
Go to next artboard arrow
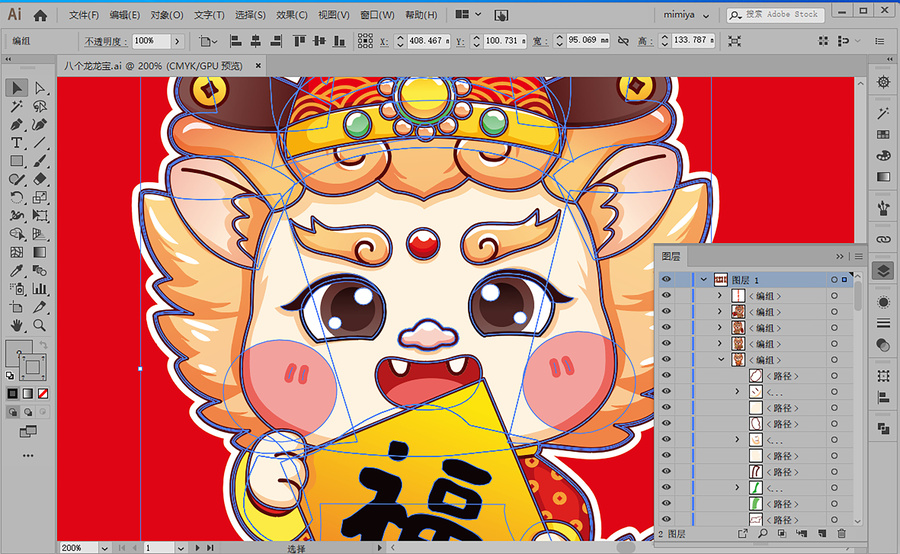[x=197, y=548]
